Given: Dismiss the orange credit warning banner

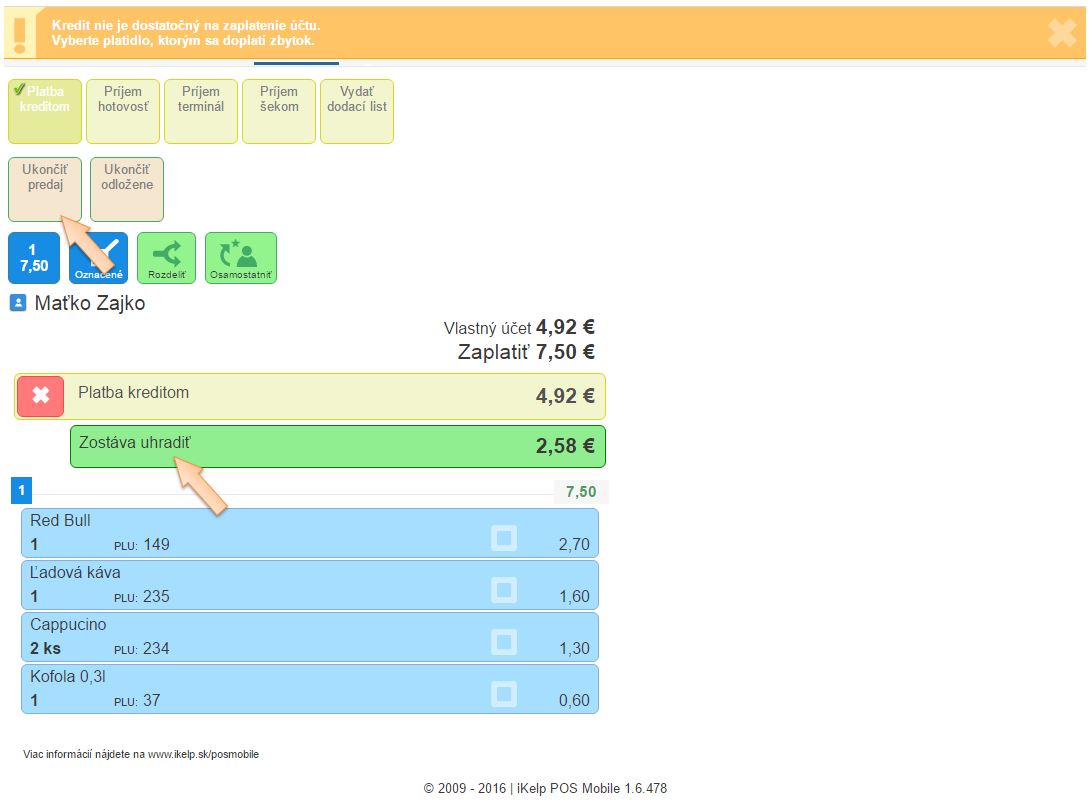Looking at the screenshot, I should 1061,33.
